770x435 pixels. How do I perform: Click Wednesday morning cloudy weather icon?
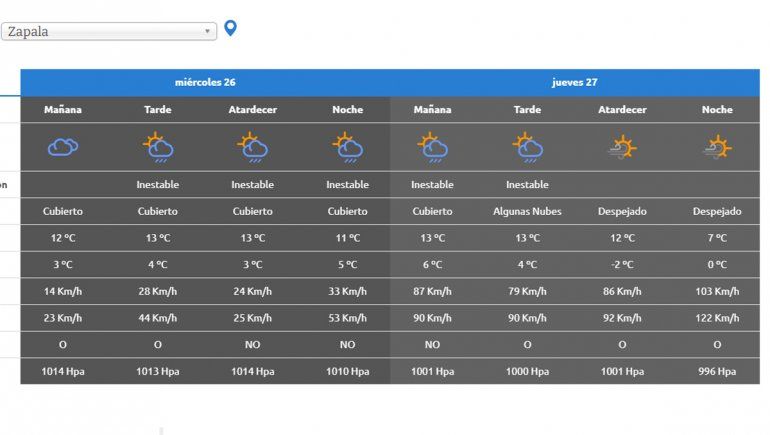[x=63, y=148]
